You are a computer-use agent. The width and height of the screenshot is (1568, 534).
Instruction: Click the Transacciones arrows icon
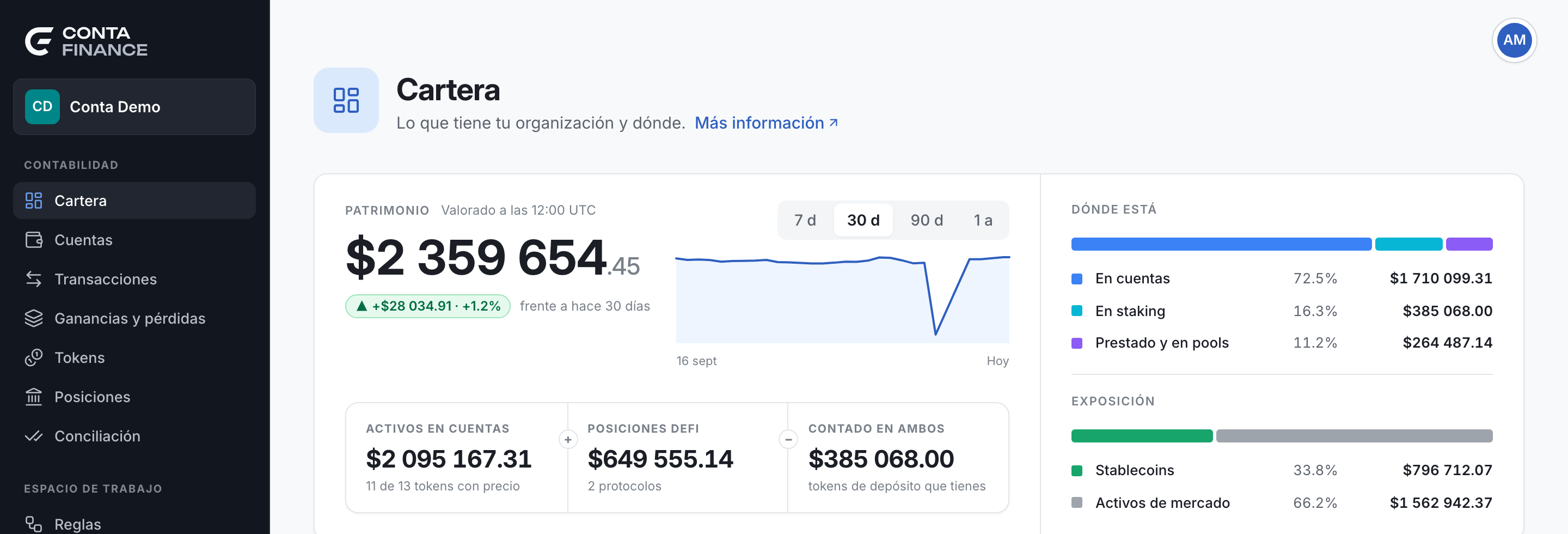tap(33, 279)
